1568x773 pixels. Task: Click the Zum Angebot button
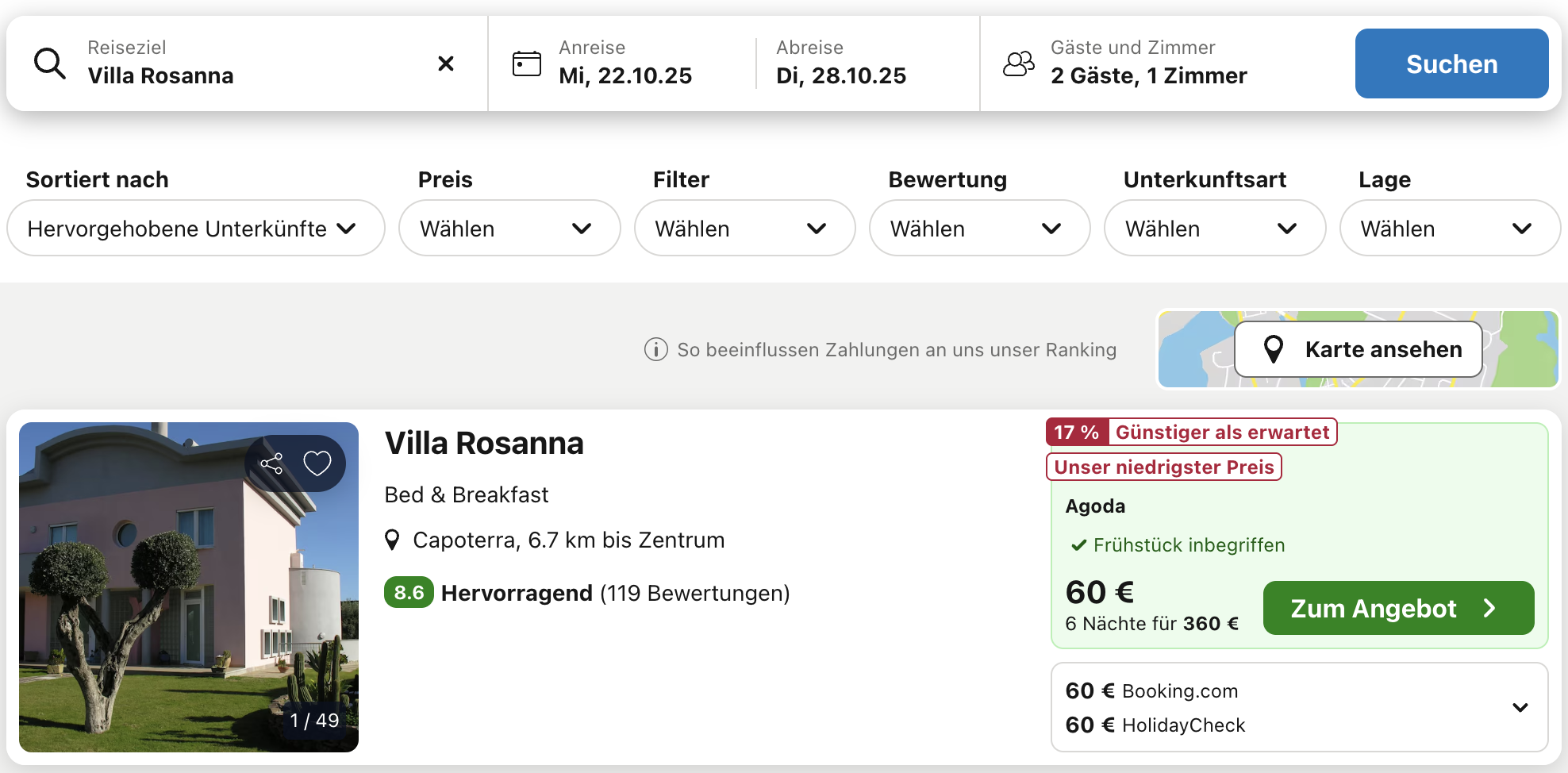coord(1398,608)
